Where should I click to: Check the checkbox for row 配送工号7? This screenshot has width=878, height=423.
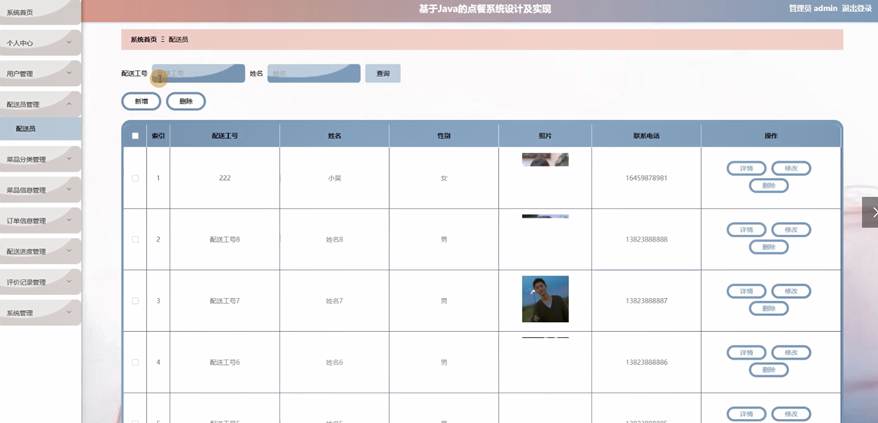coord(135,301)
